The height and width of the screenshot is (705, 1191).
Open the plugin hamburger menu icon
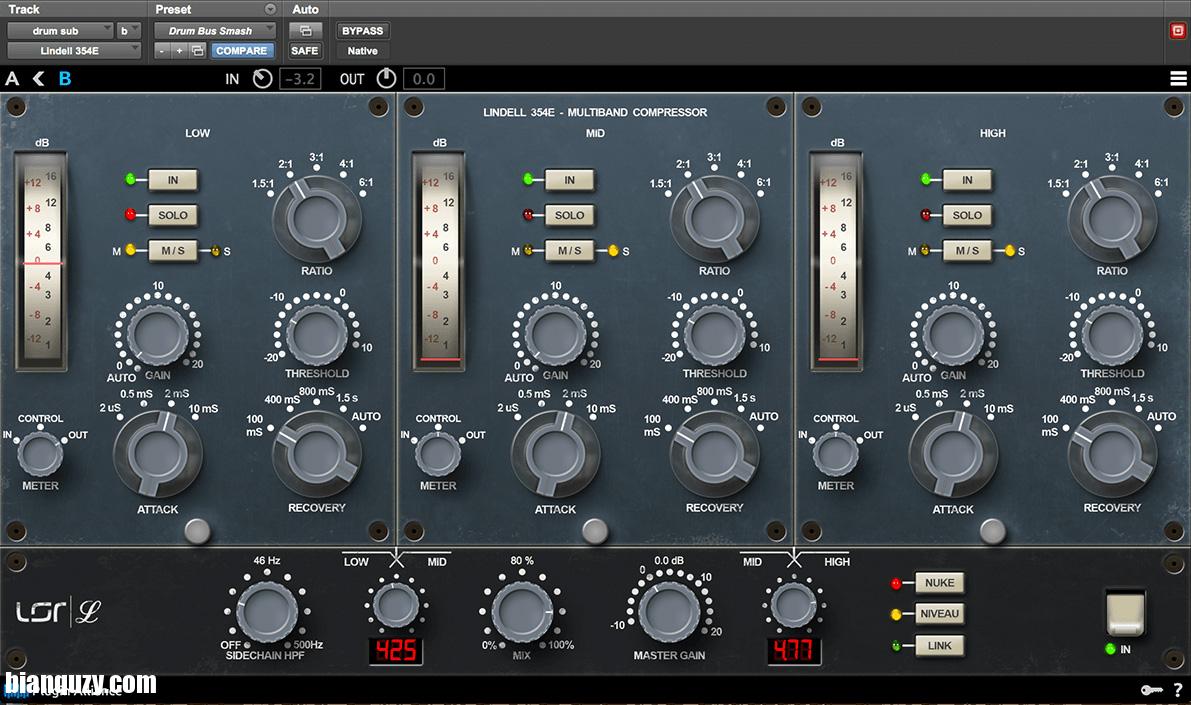point(1178,77)
